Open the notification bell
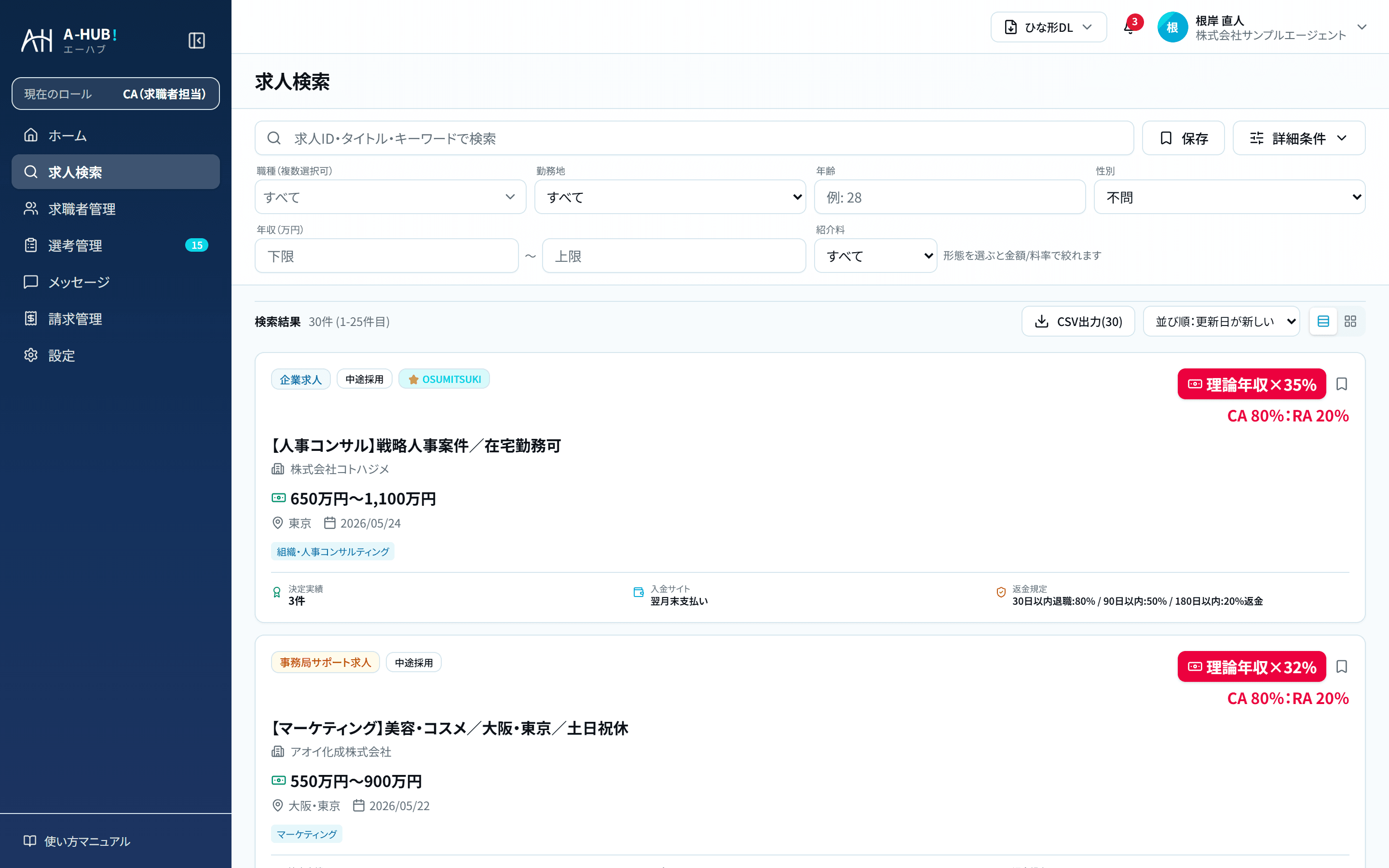1389x868 pixels. 1130,27
